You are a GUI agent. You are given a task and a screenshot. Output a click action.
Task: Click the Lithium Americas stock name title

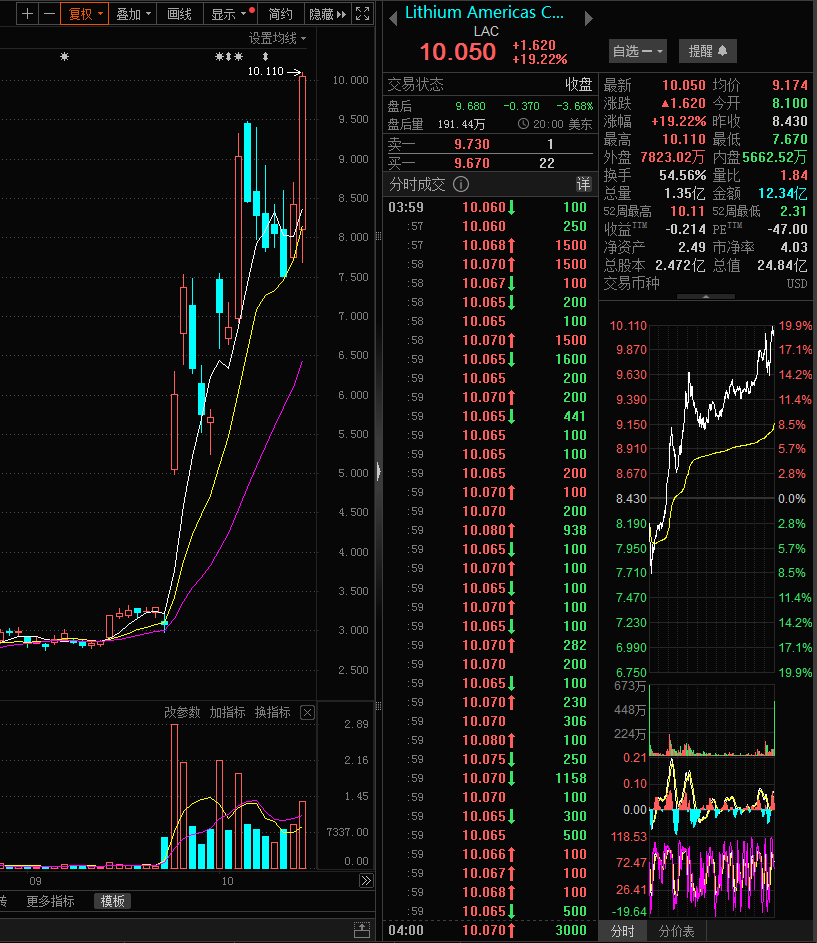(x=484, y=13)
